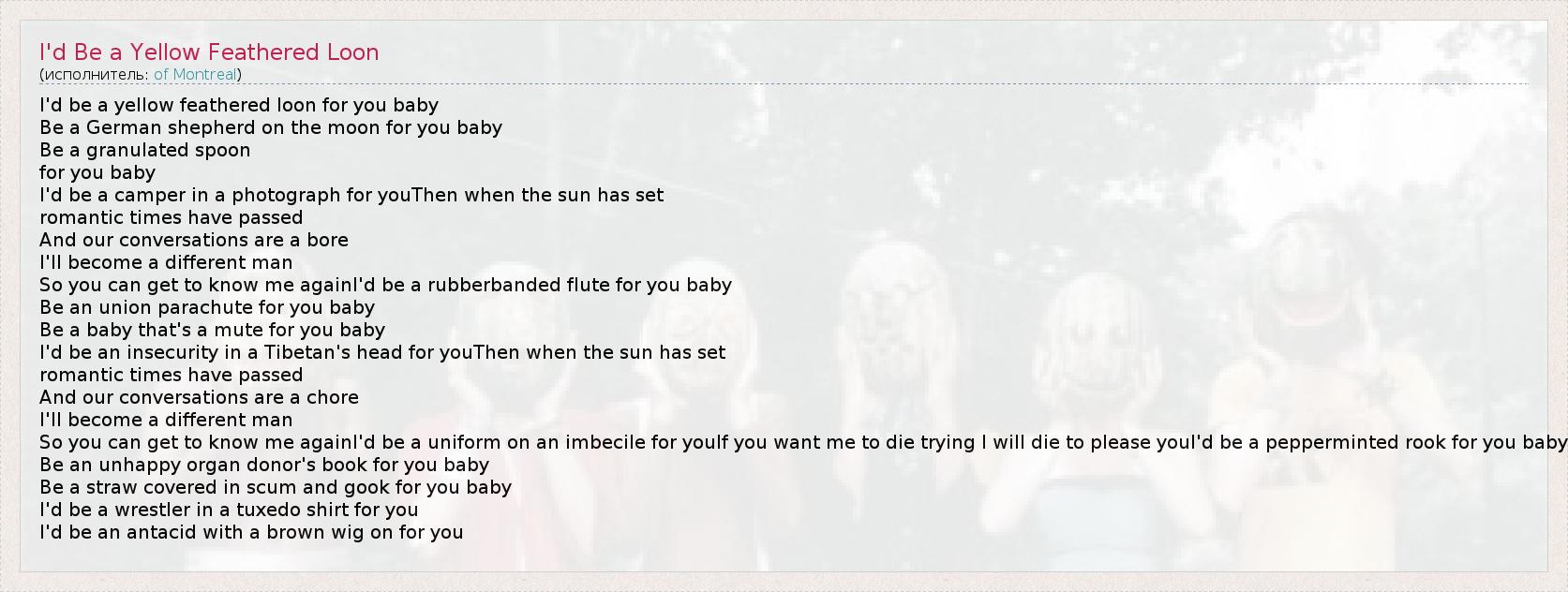Screen dimensions: 1568x592
Task: Click the first lyric line about yellow feathered loon
Action: [239, 105]
